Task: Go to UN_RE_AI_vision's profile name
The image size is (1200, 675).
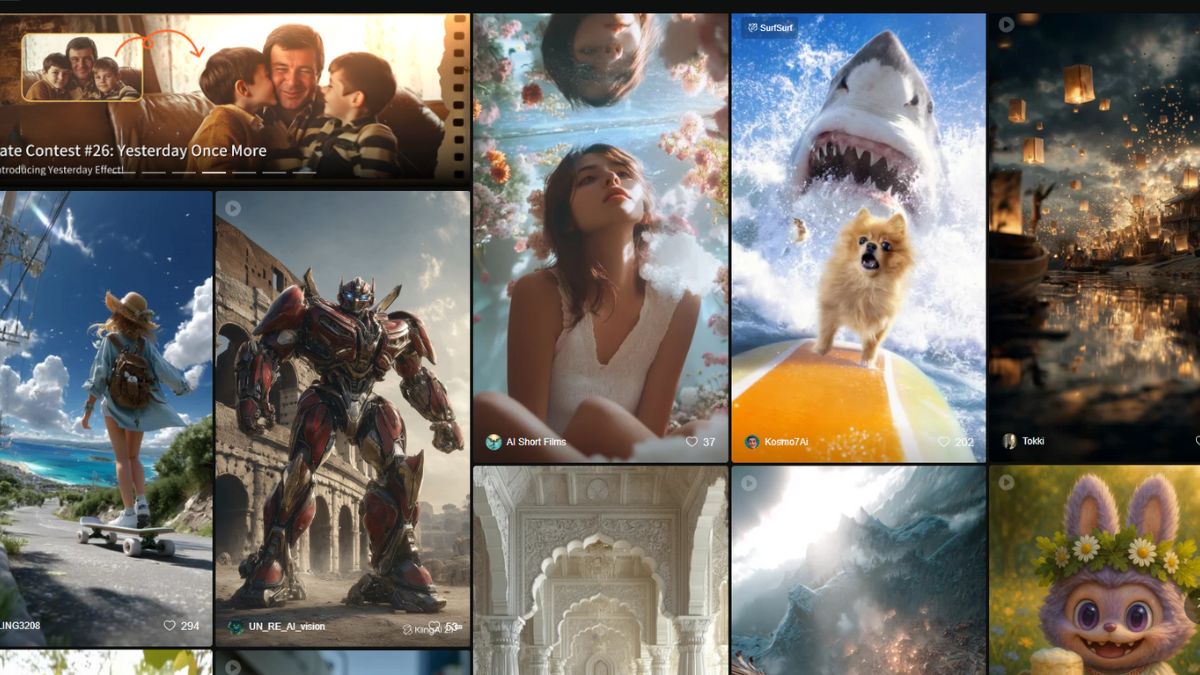Action: [x=286, y=627]
